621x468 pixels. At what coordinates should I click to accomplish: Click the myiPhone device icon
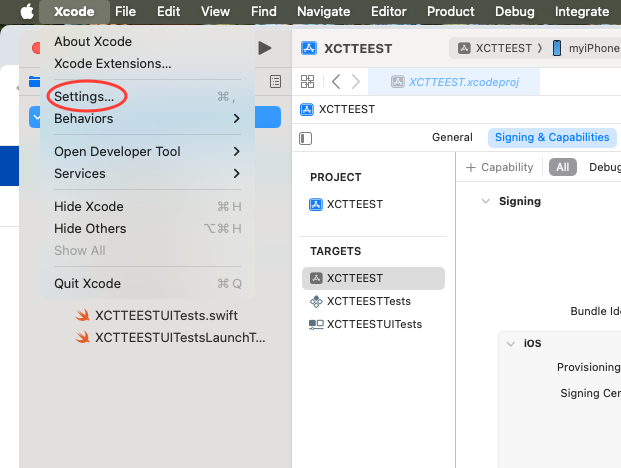click(557, 48)
